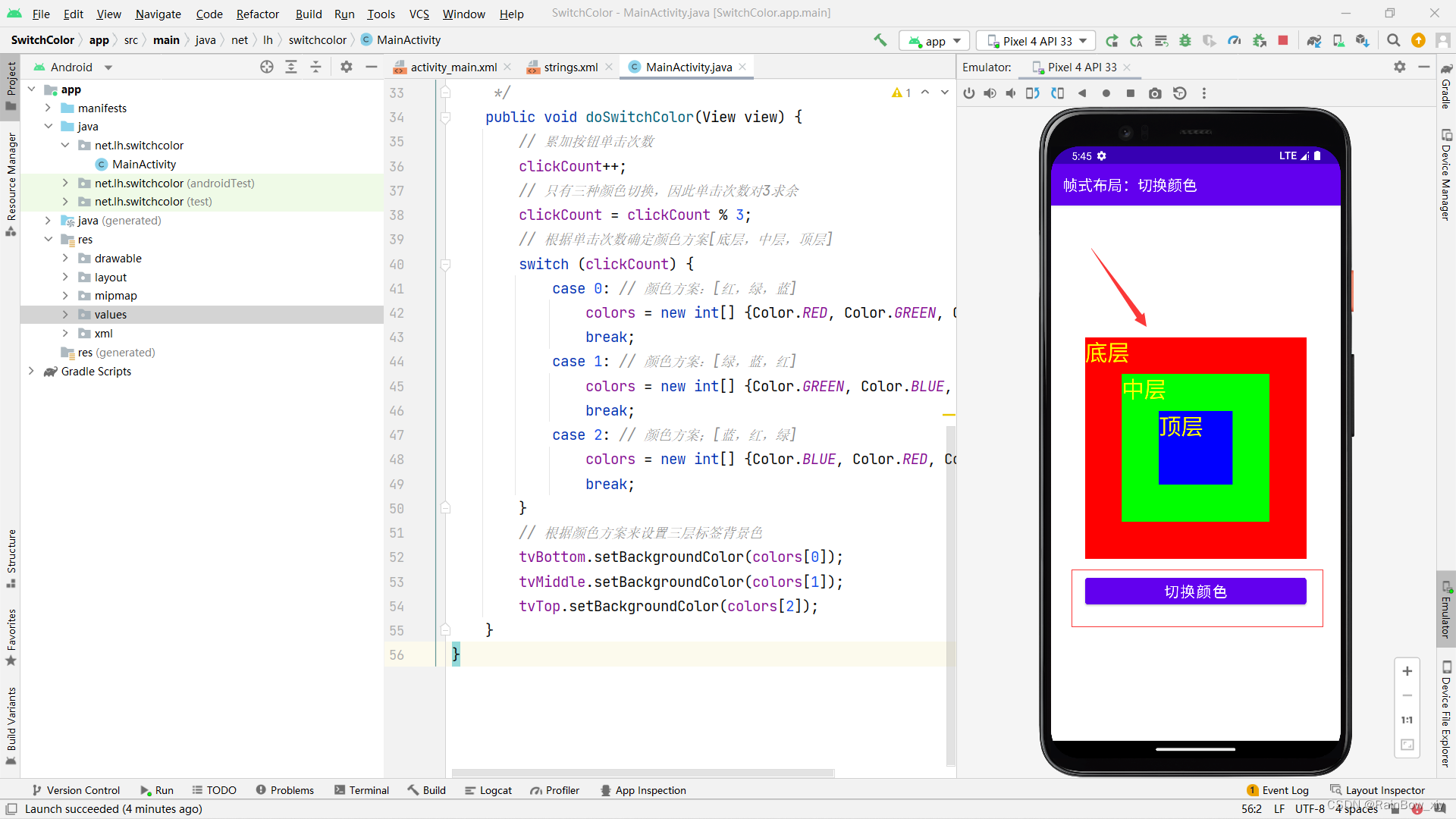Toggle the Emulator tool window sidebar button
Screen dimensions: 1456x819
point(1445,610)
